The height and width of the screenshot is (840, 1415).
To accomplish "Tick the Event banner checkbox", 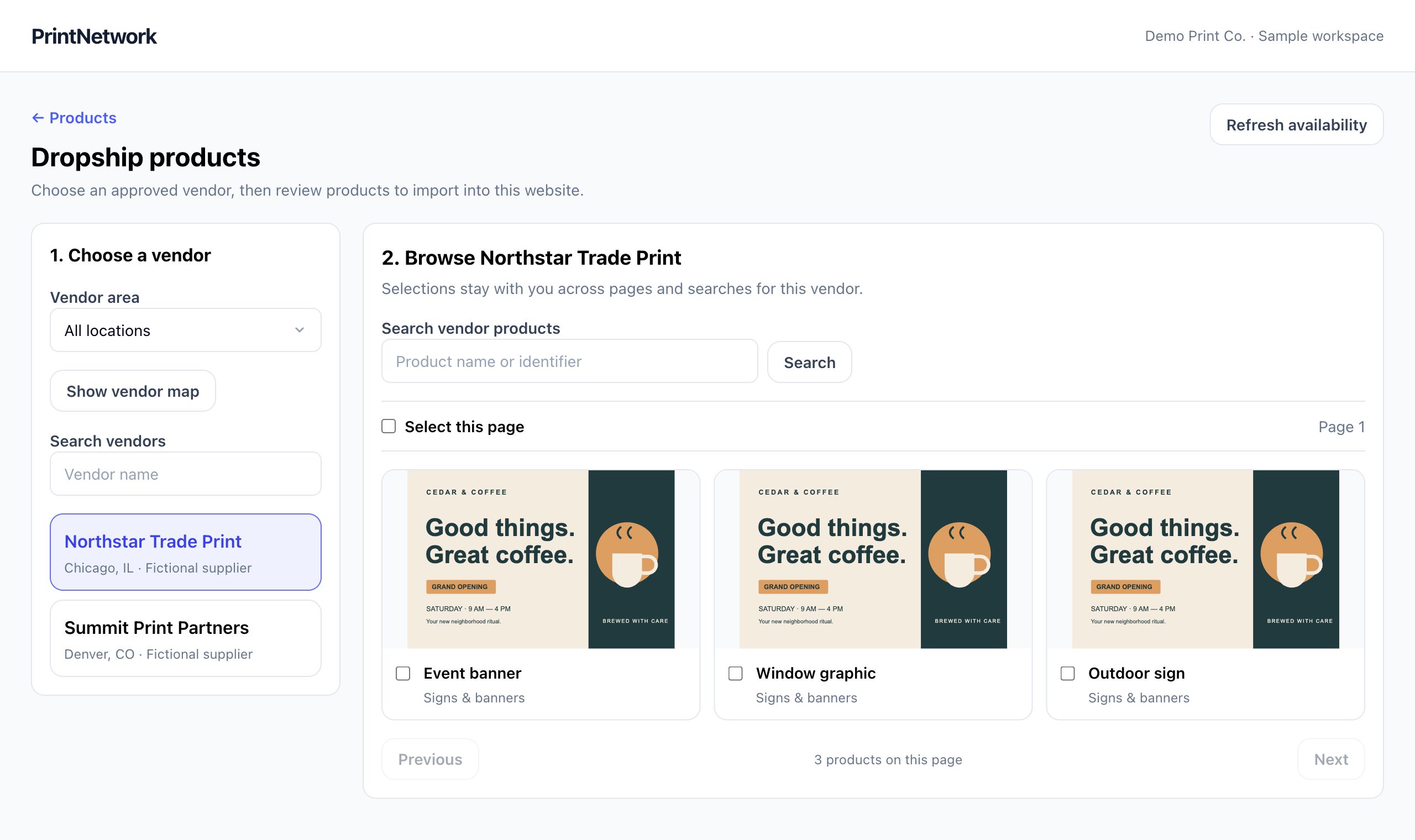I will pyautogui.click(x=403, y=673).
